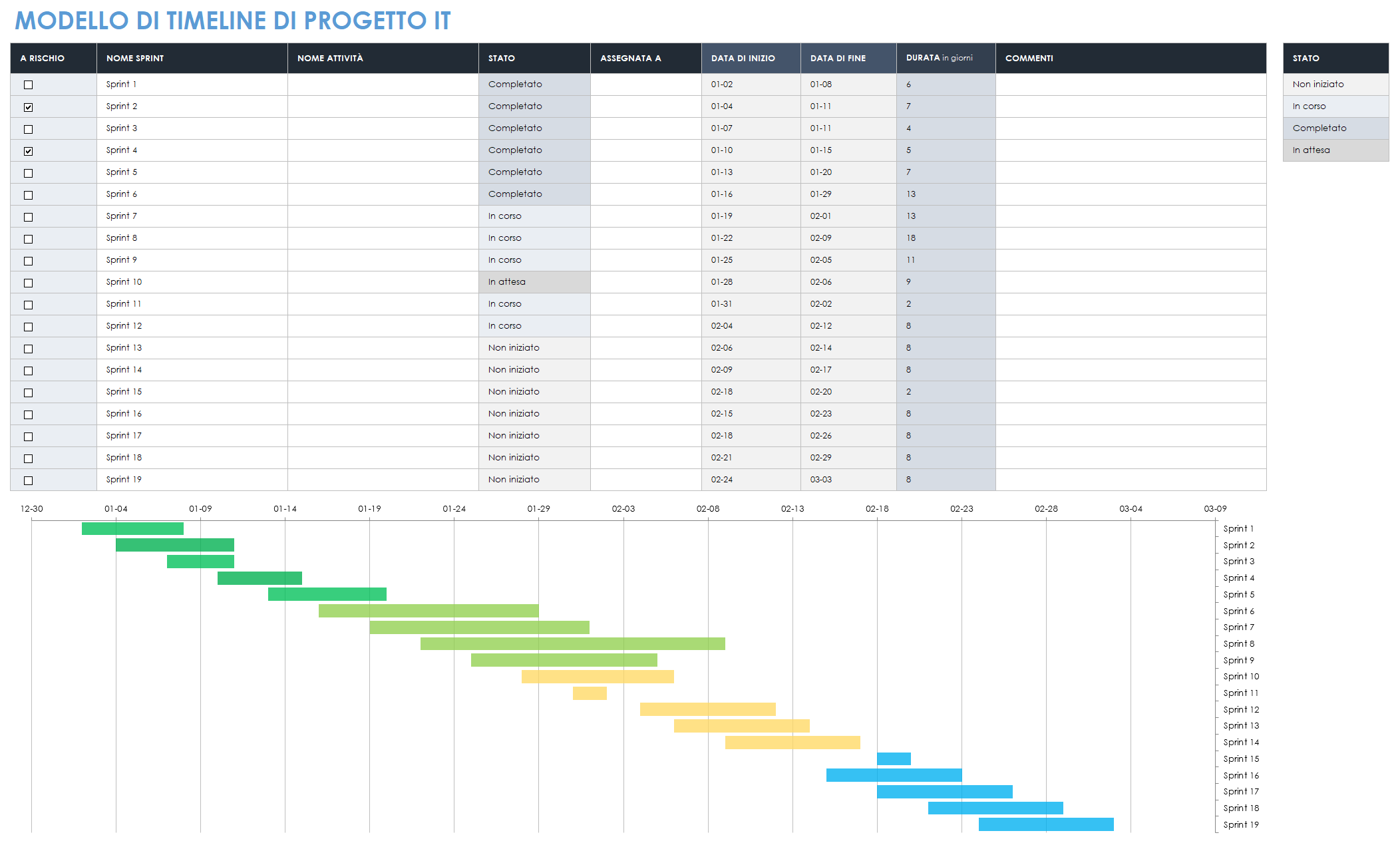Click the short Sprint 11 yellow bar

tap(590, 693)
